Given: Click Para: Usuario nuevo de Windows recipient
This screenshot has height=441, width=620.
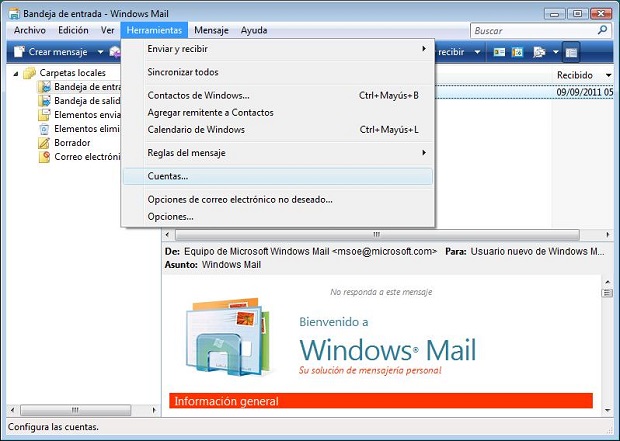Looking at the screenshot, I should coord(525,252).
